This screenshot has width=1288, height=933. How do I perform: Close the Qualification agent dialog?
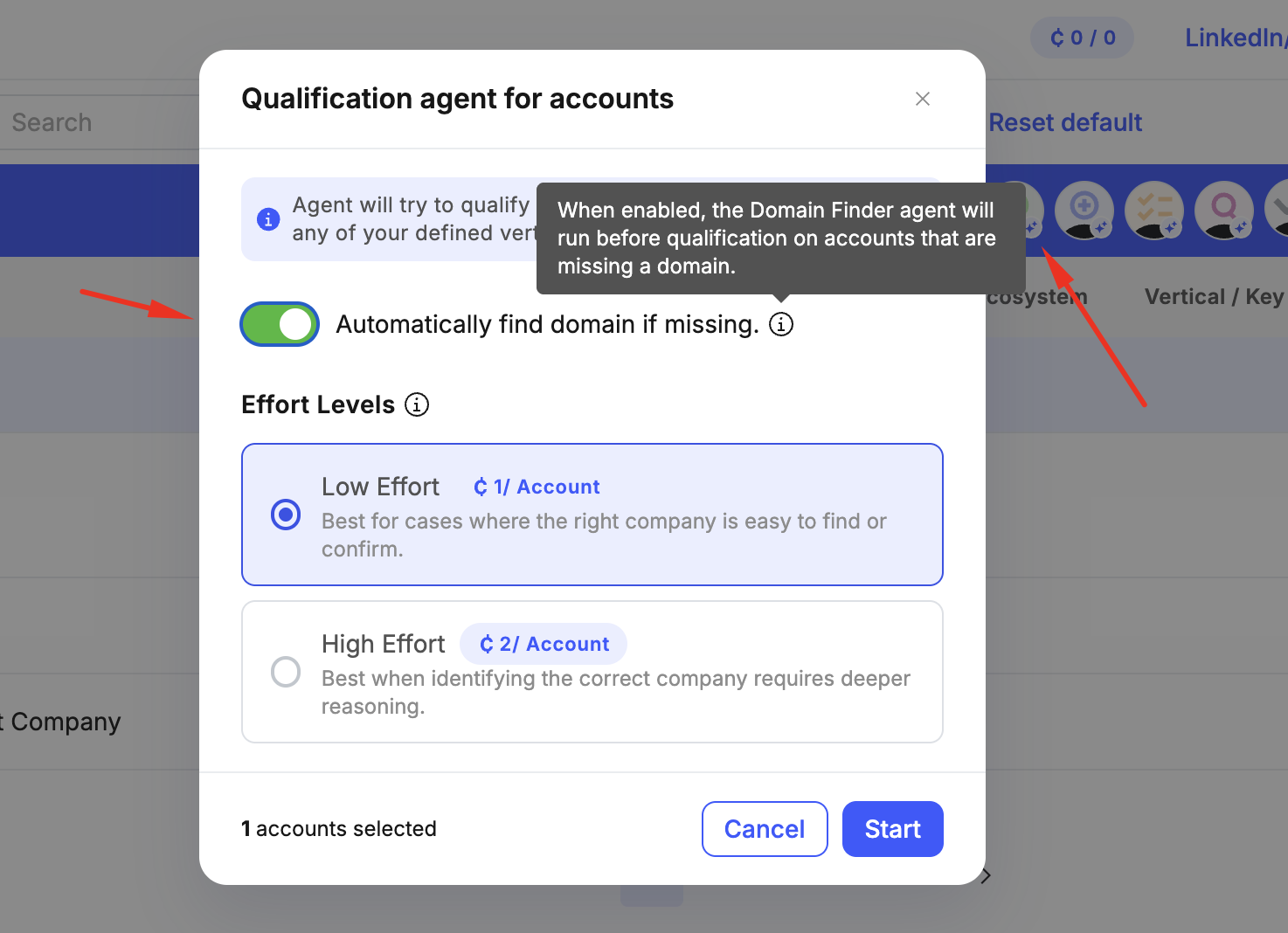923,100
